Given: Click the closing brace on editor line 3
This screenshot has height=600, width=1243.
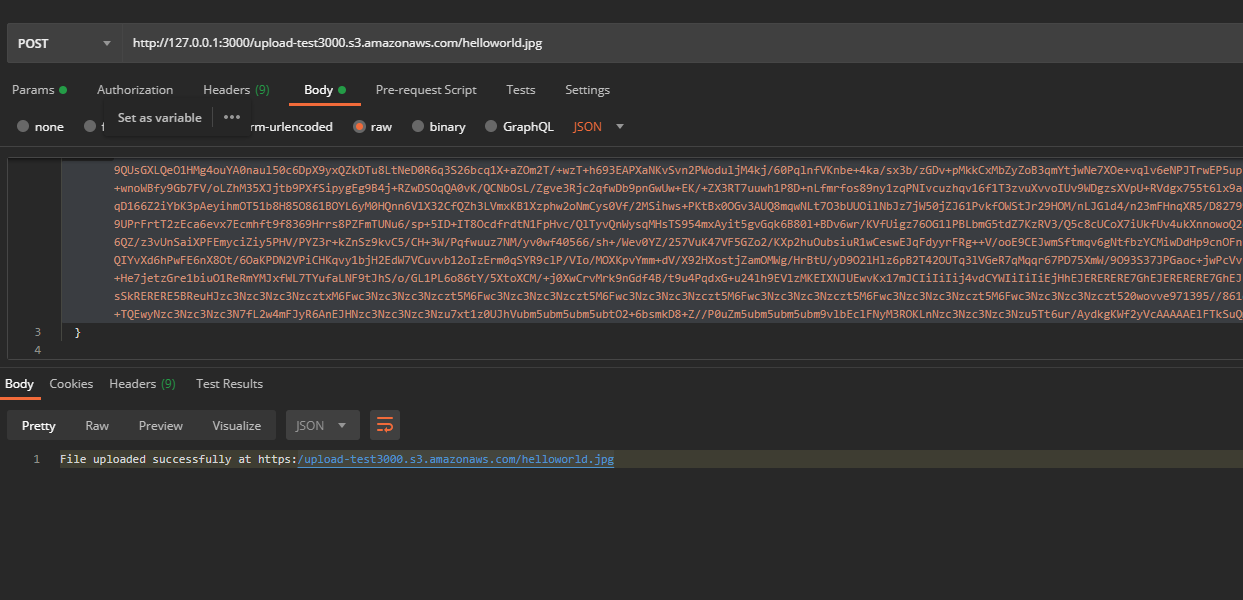Looking at the screenshot, I should [x=78, y=331].
